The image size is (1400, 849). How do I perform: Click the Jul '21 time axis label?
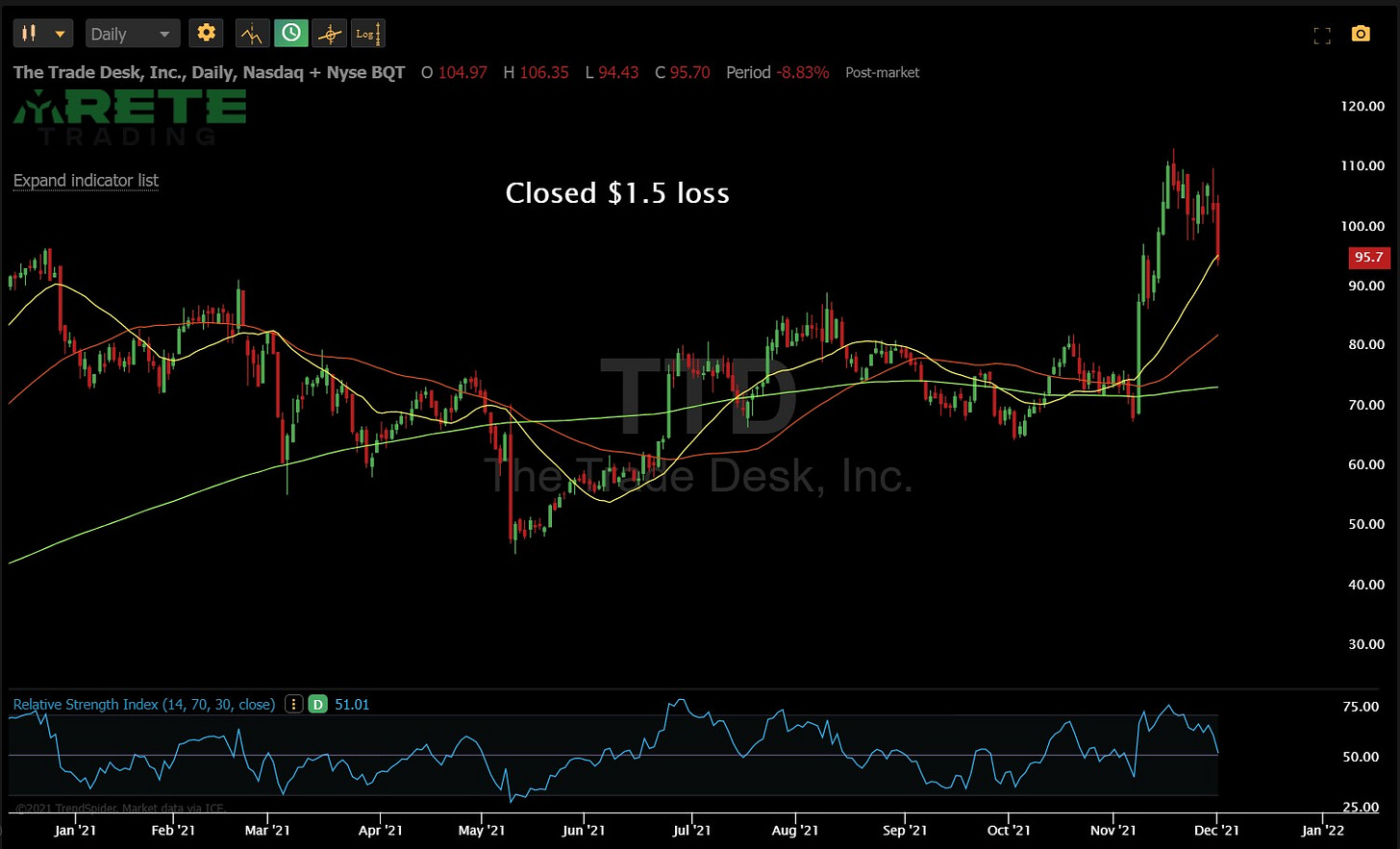(691, 830)
